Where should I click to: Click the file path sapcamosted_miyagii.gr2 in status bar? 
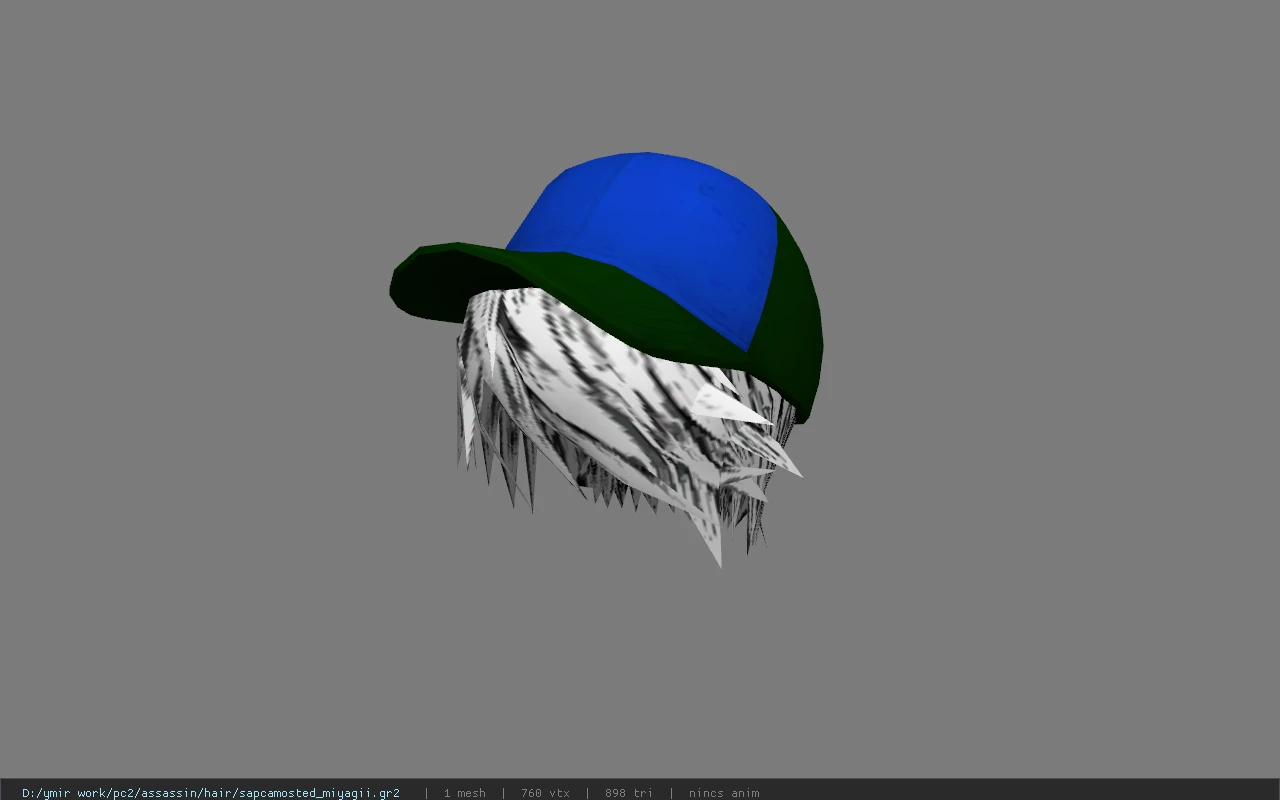coord(211,792)
